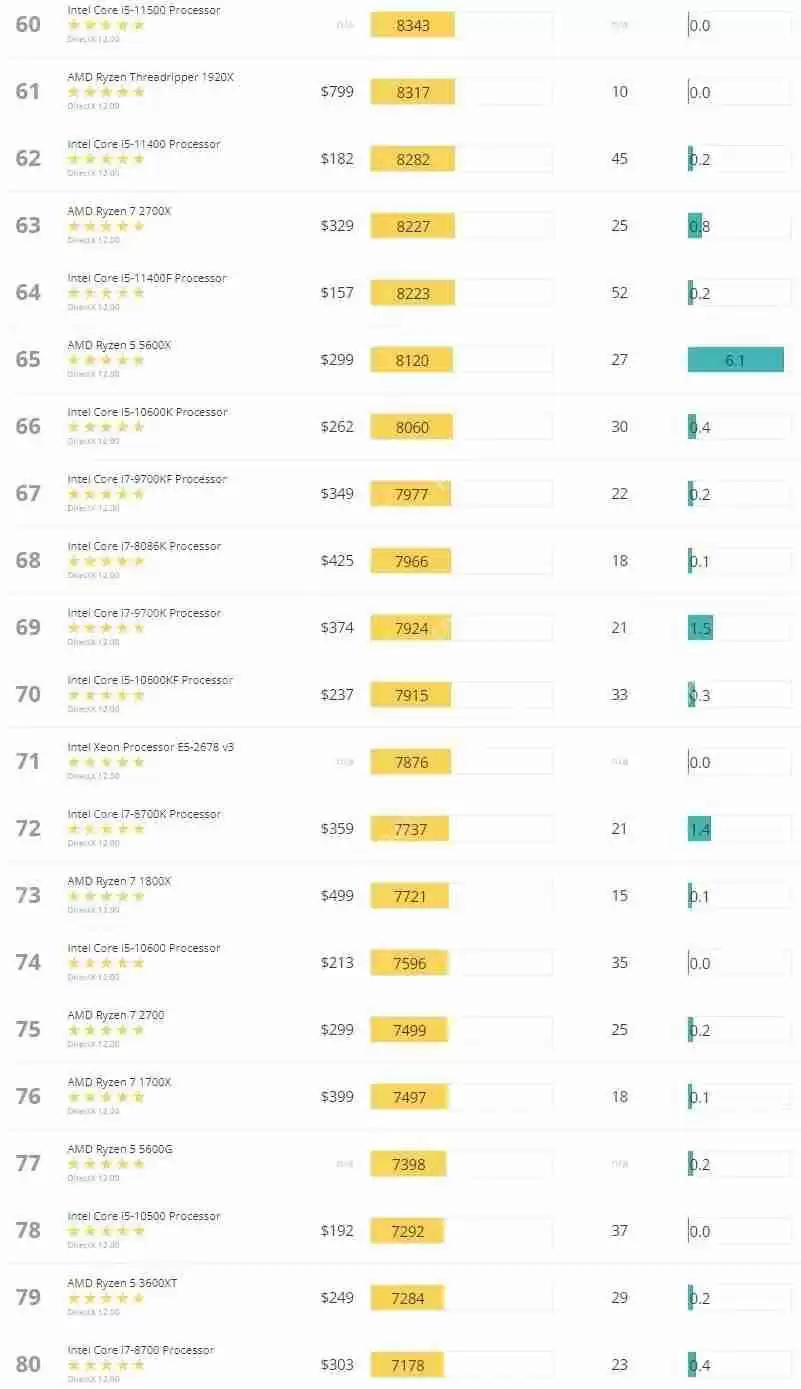801x1389 pixels.
Task: Select AMD Ryzen 7 1700X link
Action: coord(119,1082)
